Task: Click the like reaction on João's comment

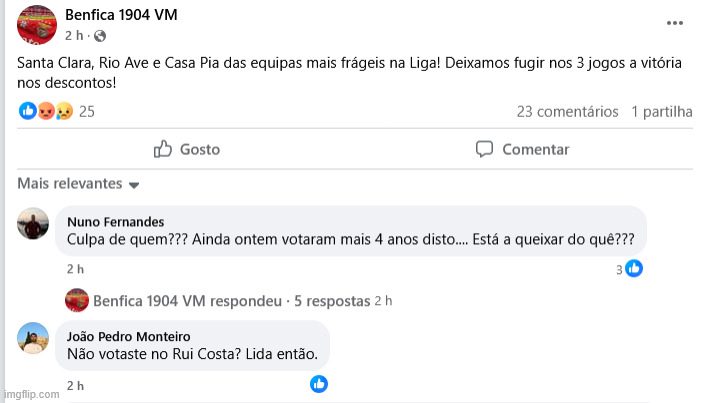Action: pos(319,383)
